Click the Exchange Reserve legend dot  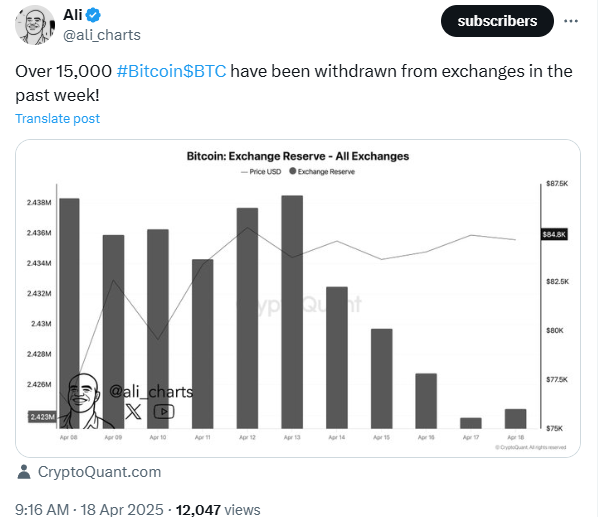(292, 171)
